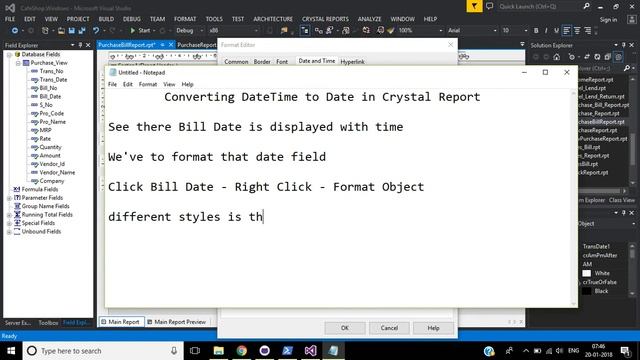Select Align Right in toolbar

pos(587,31)
